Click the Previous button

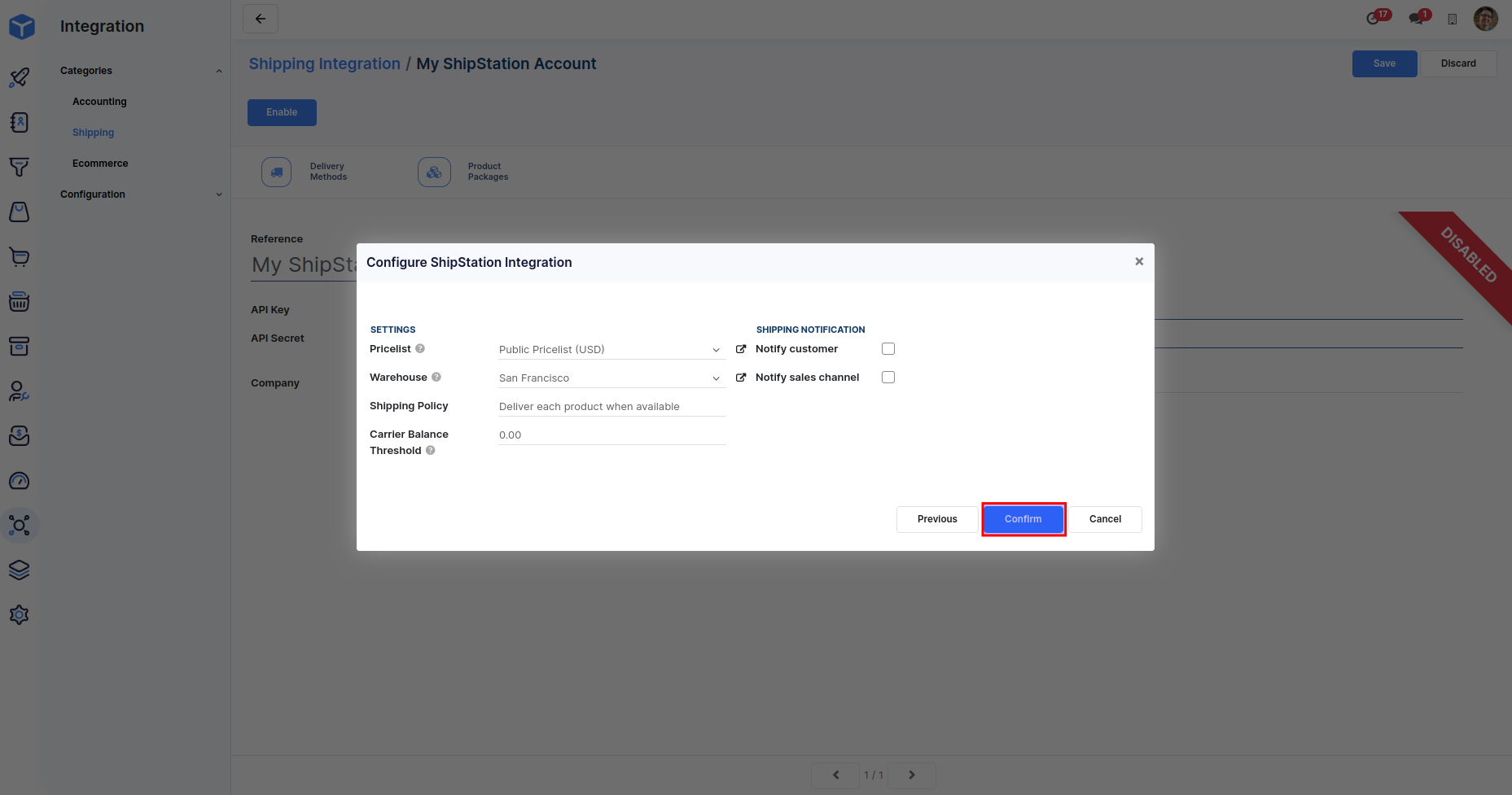coord(937,519)
